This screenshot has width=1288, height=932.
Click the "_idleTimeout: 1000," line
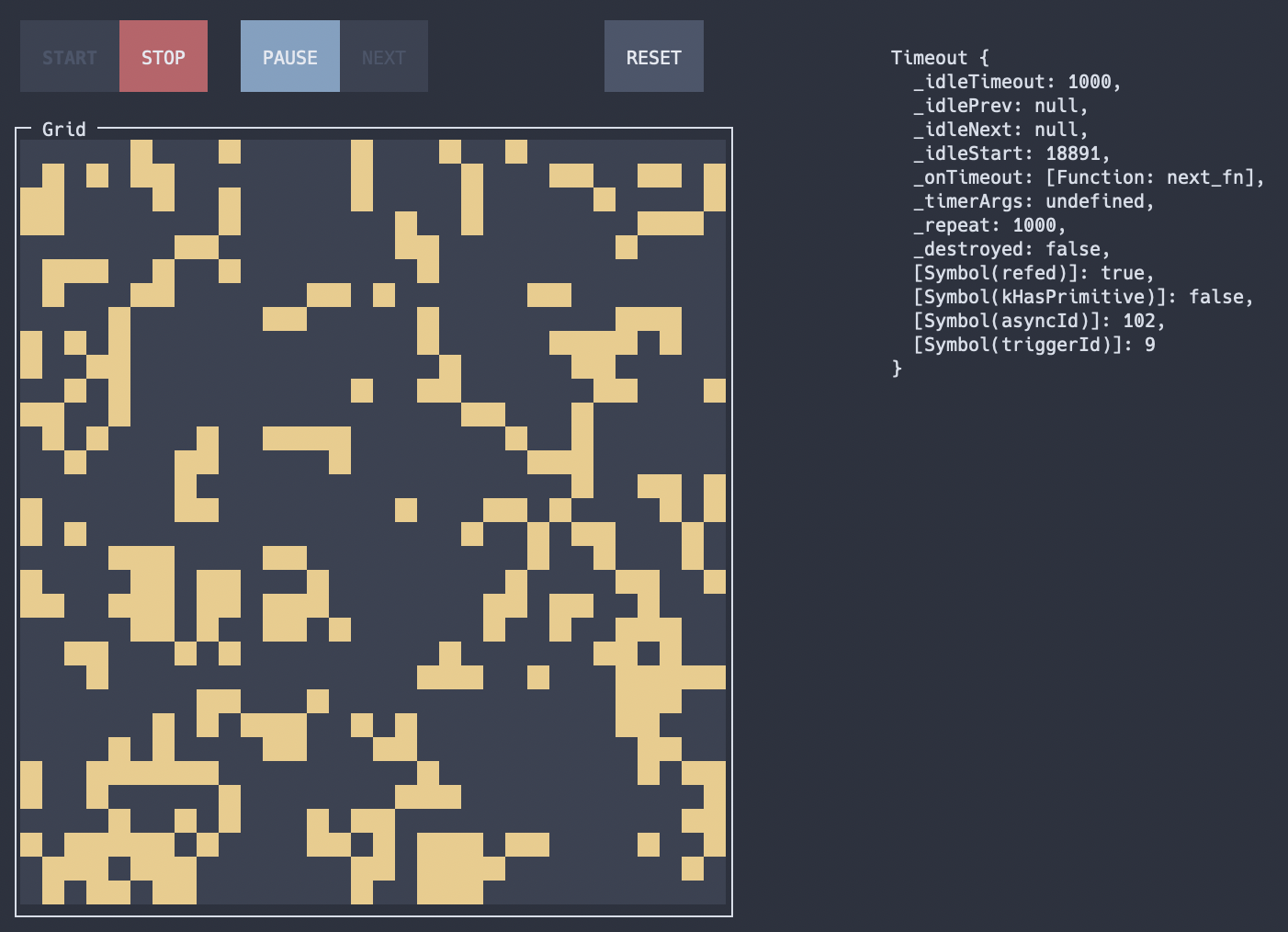point(1018,82)
